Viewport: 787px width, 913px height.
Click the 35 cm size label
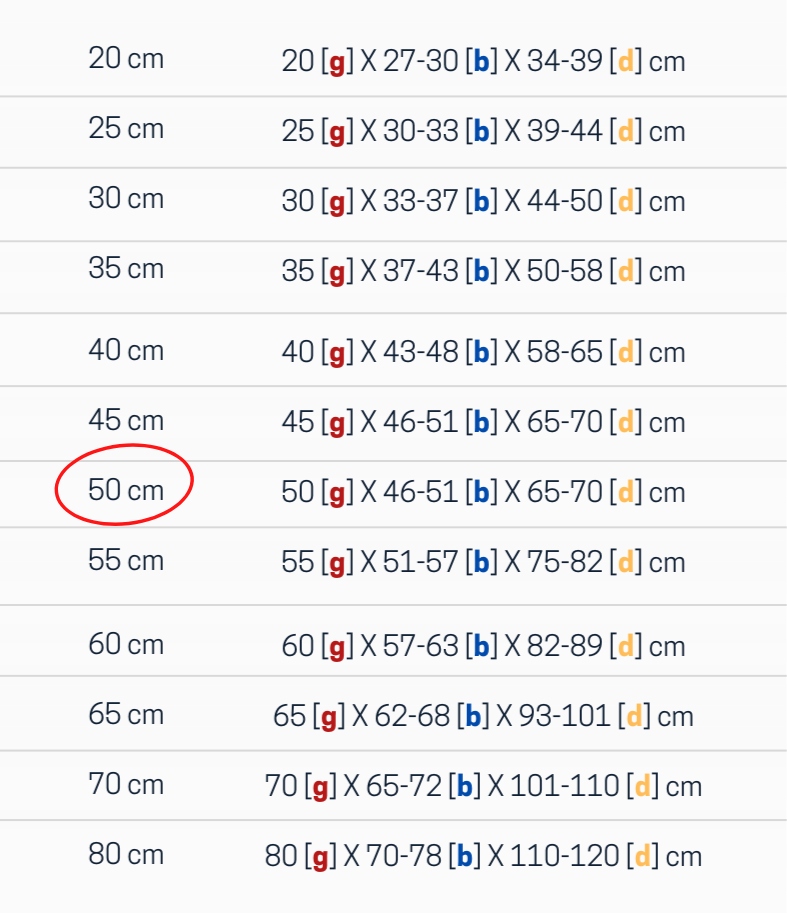(x=125, y=269)
